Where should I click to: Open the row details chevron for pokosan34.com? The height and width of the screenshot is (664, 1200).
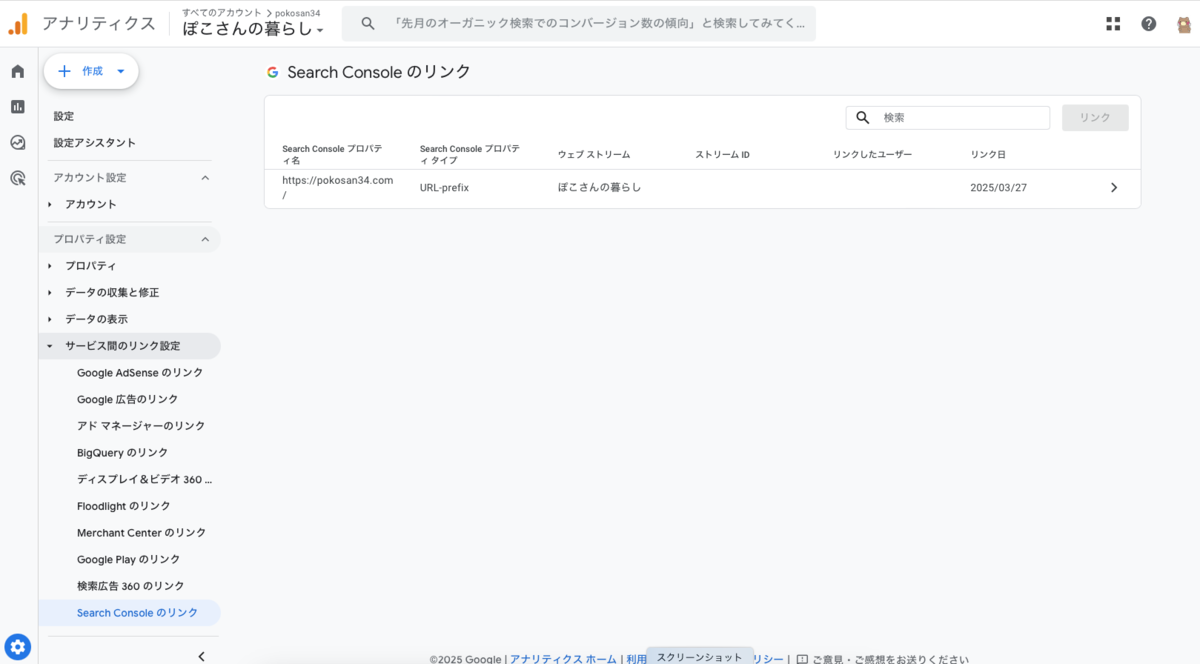pos(1114,188)
